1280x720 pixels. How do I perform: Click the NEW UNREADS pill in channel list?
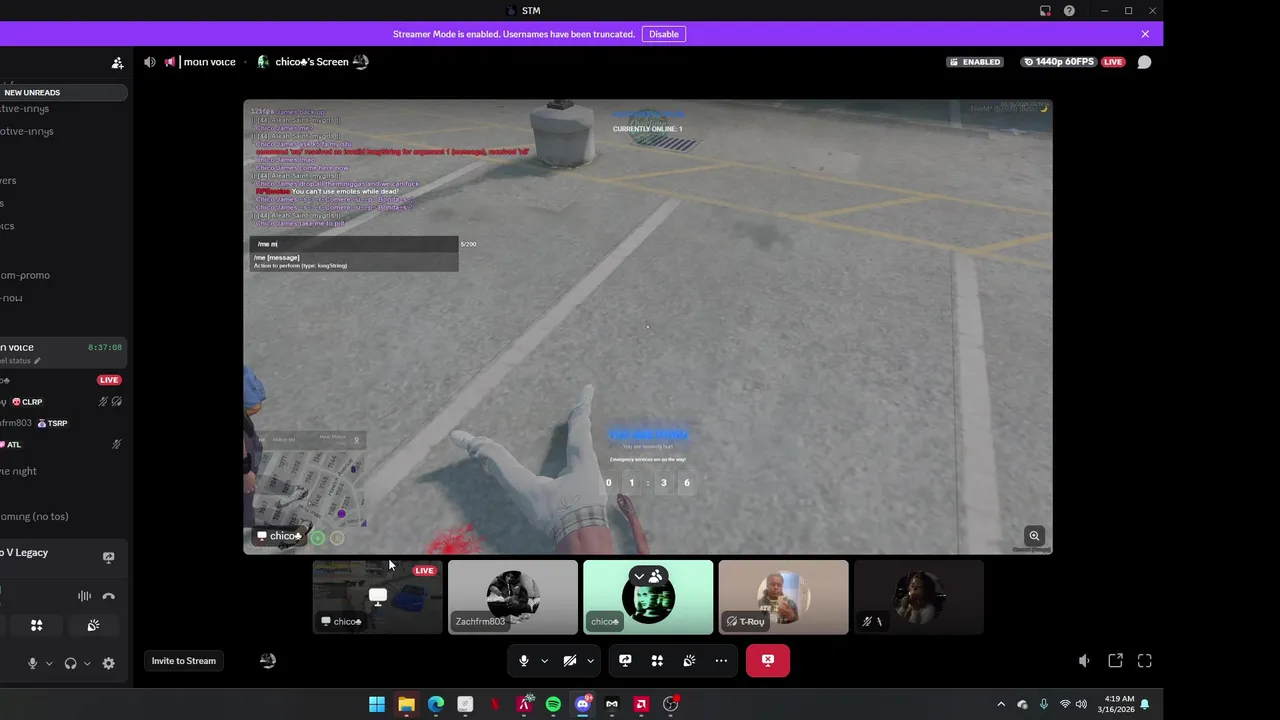point(63,92)
